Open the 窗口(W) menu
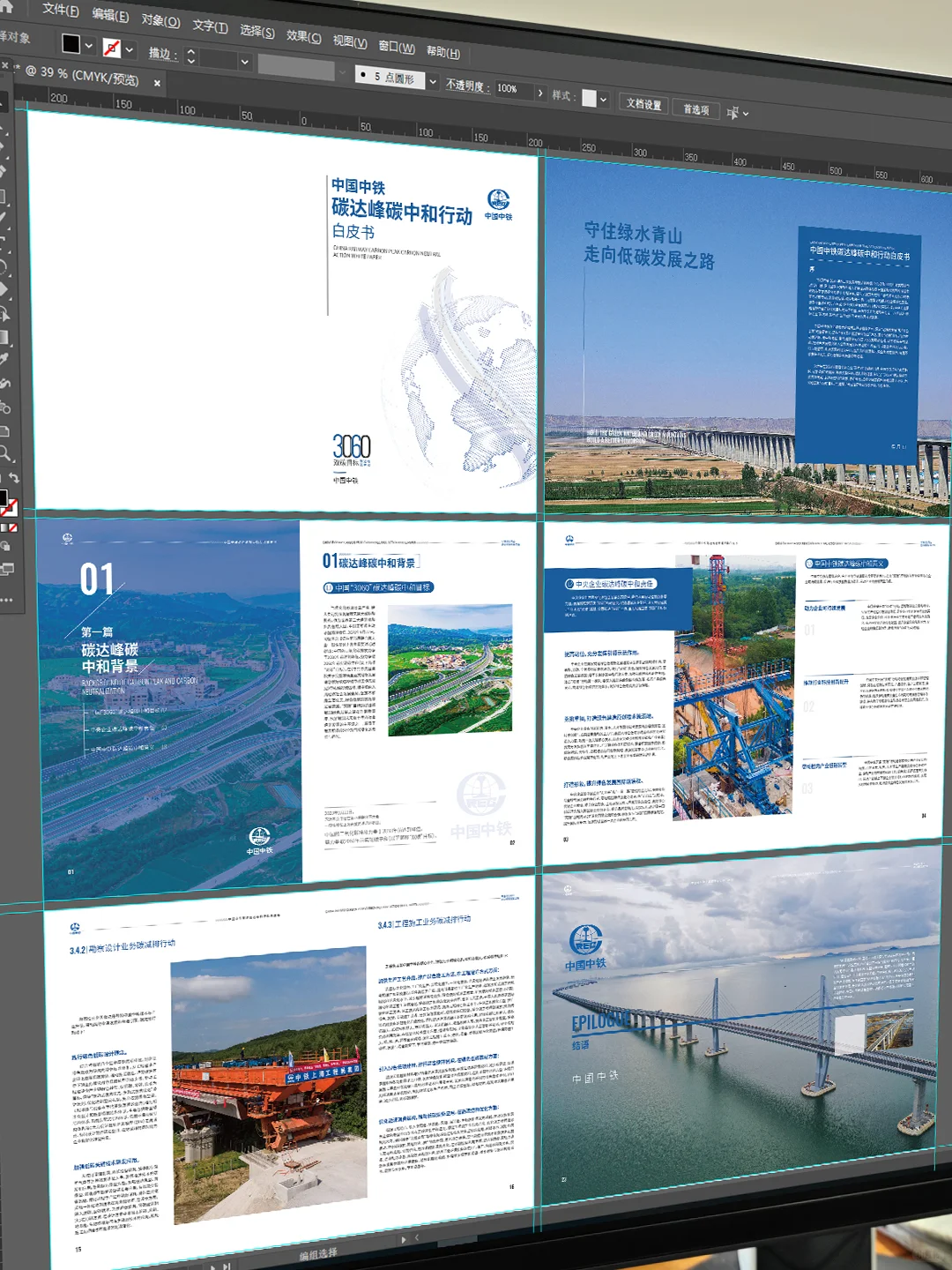 pos(396,47)
